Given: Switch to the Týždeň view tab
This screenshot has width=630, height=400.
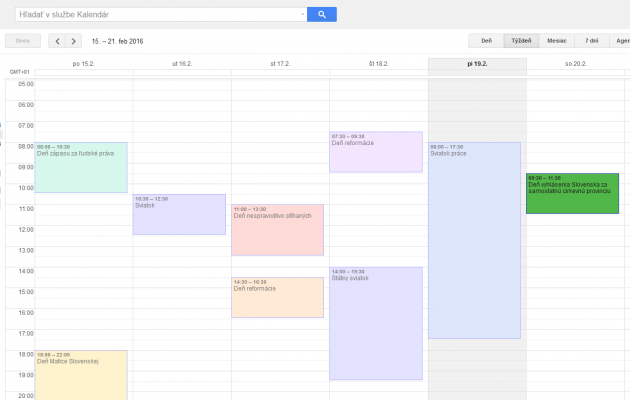Looking at the screenshot, I should click(x=521, y=41).
